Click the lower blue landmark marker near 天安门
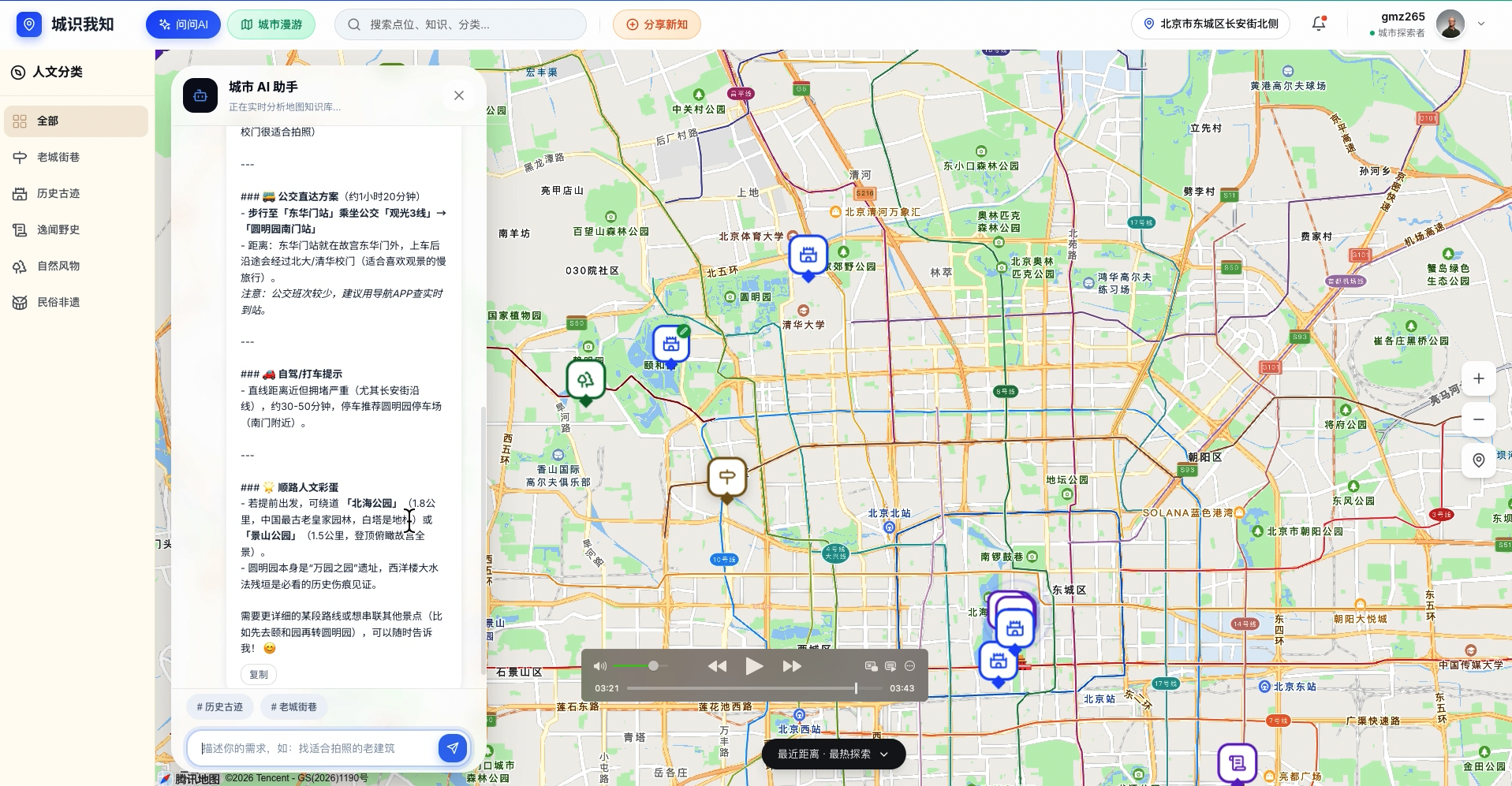Viewport: 1512px width, 786px height. point(998,661)
